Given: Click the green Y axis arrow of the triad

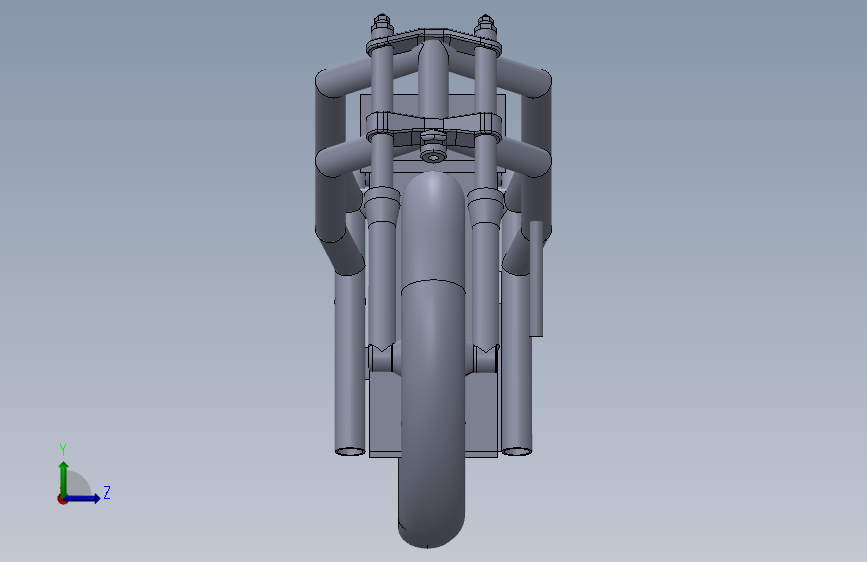Looking at the screenshot, I should coord(64,478).
